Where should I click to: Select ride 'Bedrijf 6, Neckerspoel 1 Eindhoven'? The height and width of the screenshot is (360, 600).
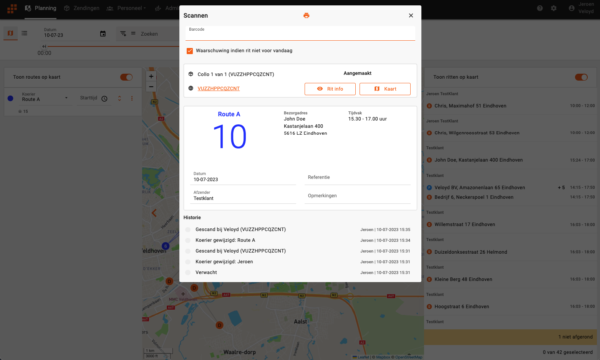click(x=511, y=197)
